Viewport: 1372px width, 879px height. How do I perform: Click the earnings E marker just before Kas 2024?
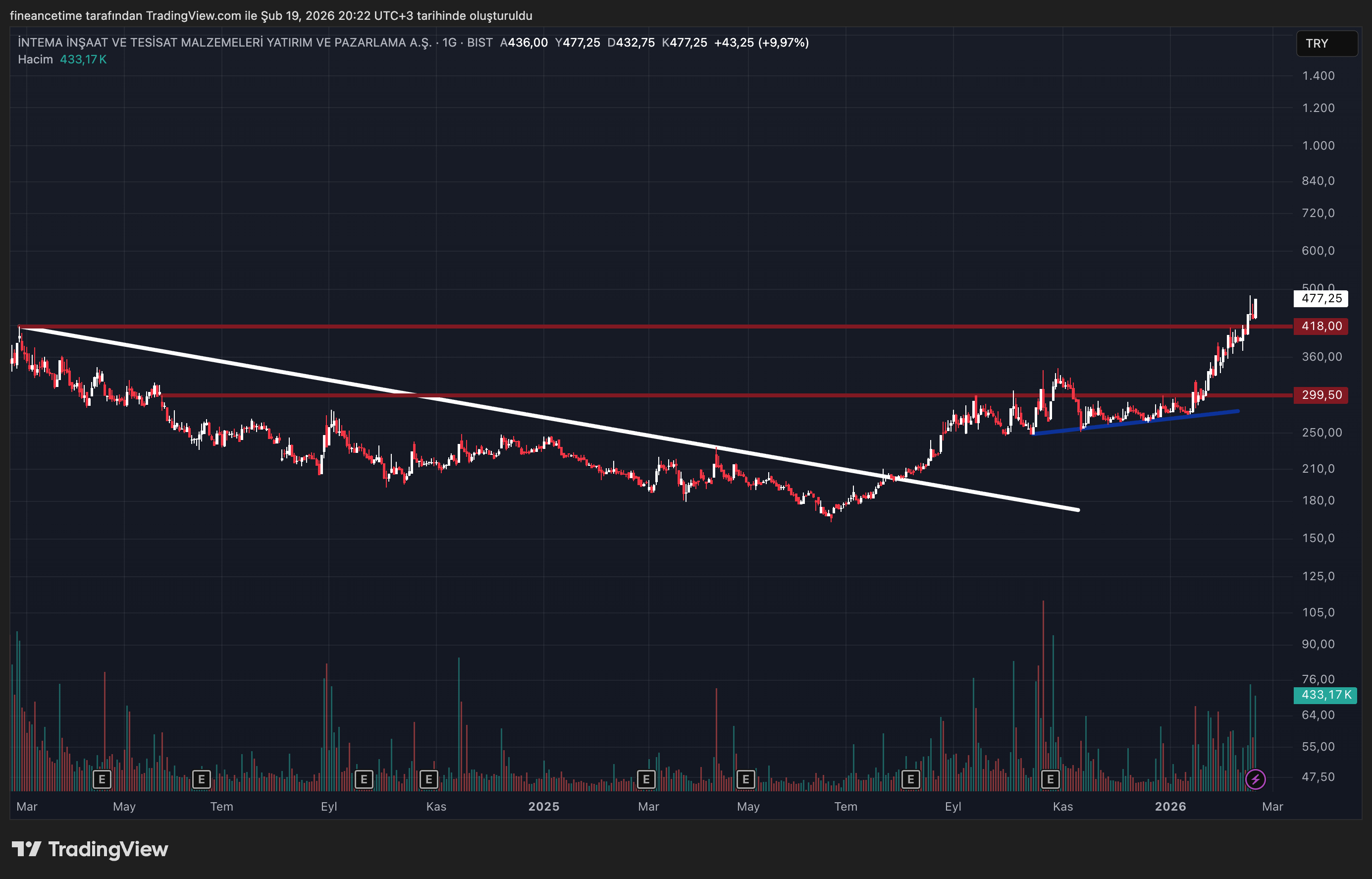tap(429, 779)
